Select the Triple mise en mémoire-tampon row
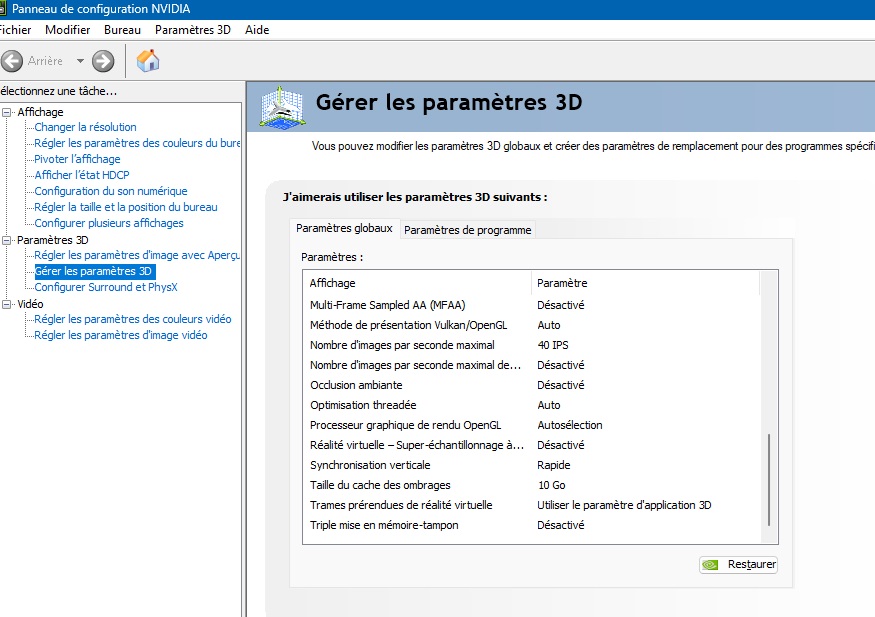The width and height of the screenshot is (875, 617). (x=532, y=526)
